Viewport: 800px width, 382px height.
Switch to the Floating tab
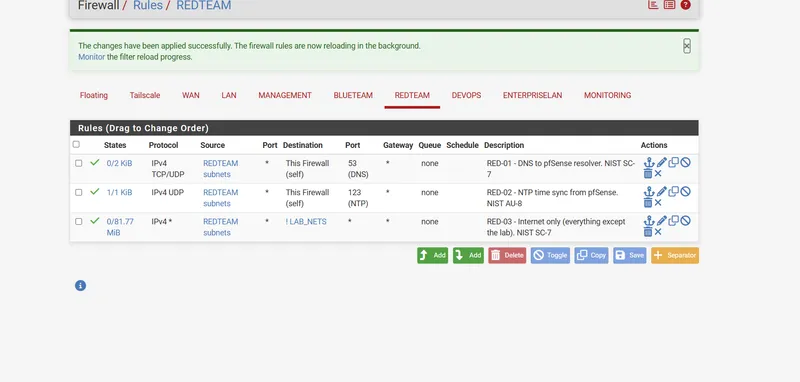click(x=94, y=95)
